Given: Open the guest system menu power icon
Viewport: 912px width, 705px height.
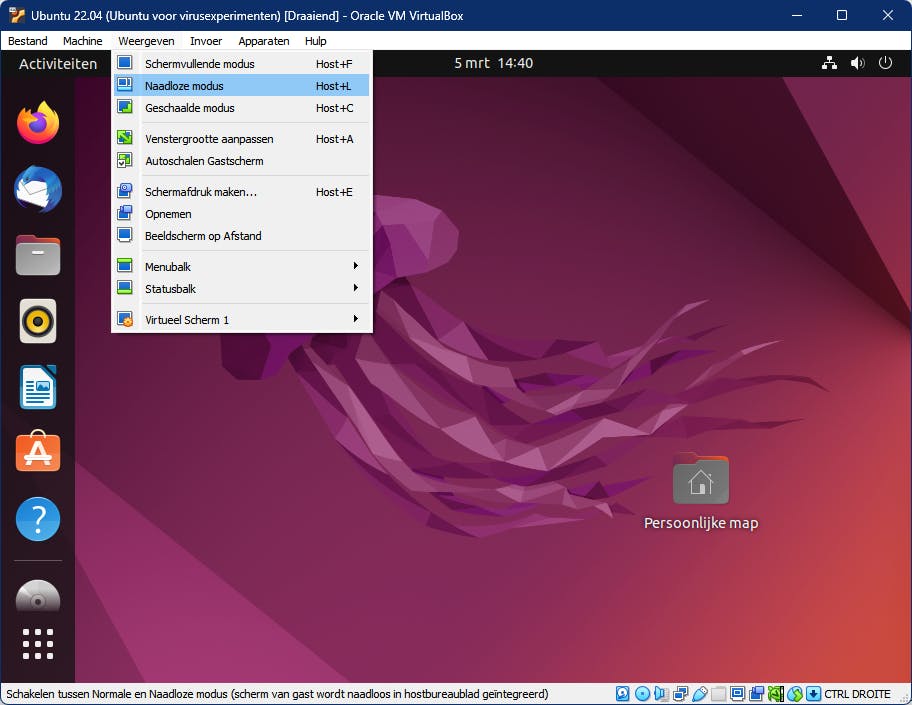Looking at the screenshot, I should tap(885, 63).
